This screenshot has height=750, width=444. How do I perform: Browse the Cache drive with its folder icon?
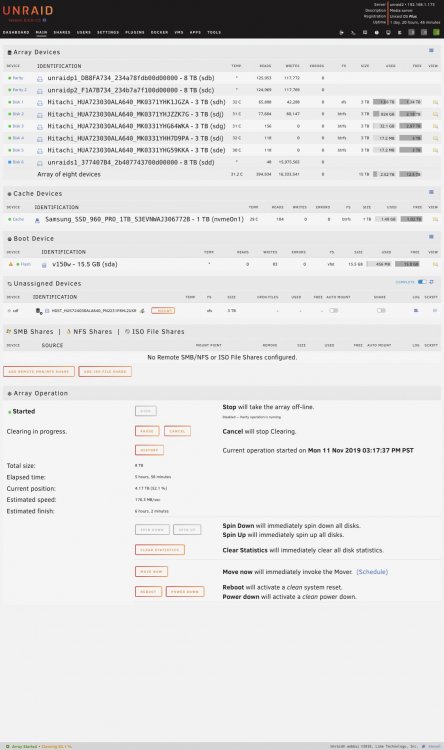click(435, 219)
